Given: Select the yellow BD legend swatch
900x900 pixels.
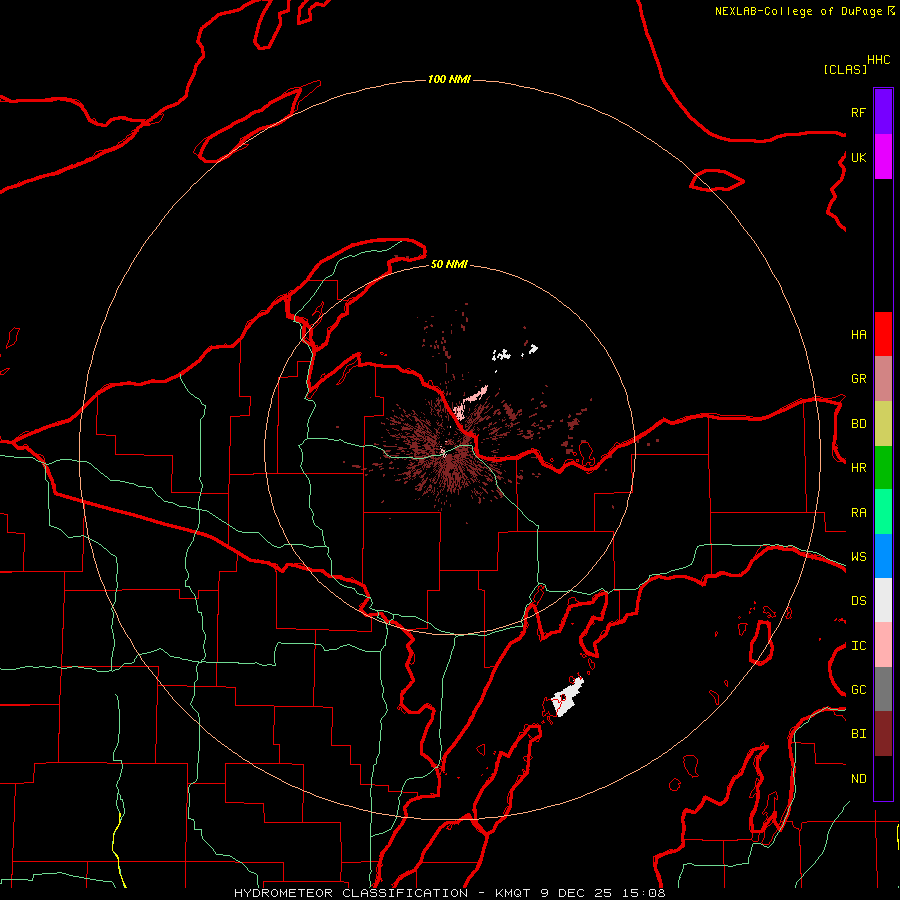Looking at the screenshot, I should (883, 424).
